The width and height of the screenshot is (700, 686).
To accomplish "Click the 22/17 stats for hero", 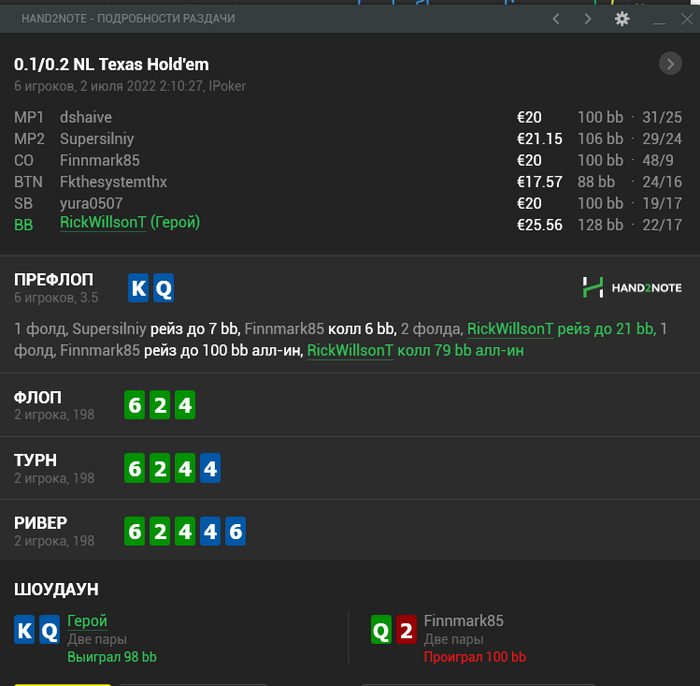I will [x=662, y=225].
